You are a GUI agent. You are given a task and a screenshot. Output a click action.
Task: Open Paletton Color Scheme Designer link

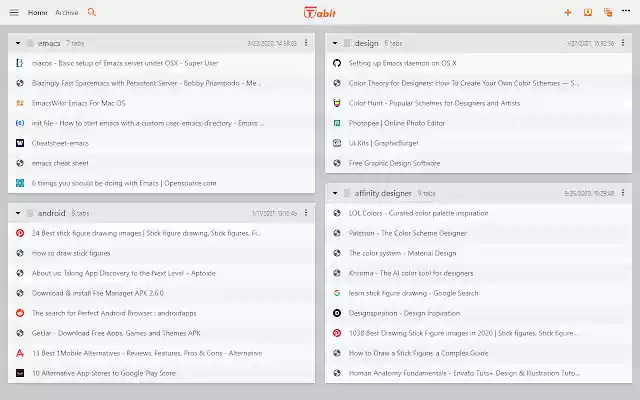(408, 233)
